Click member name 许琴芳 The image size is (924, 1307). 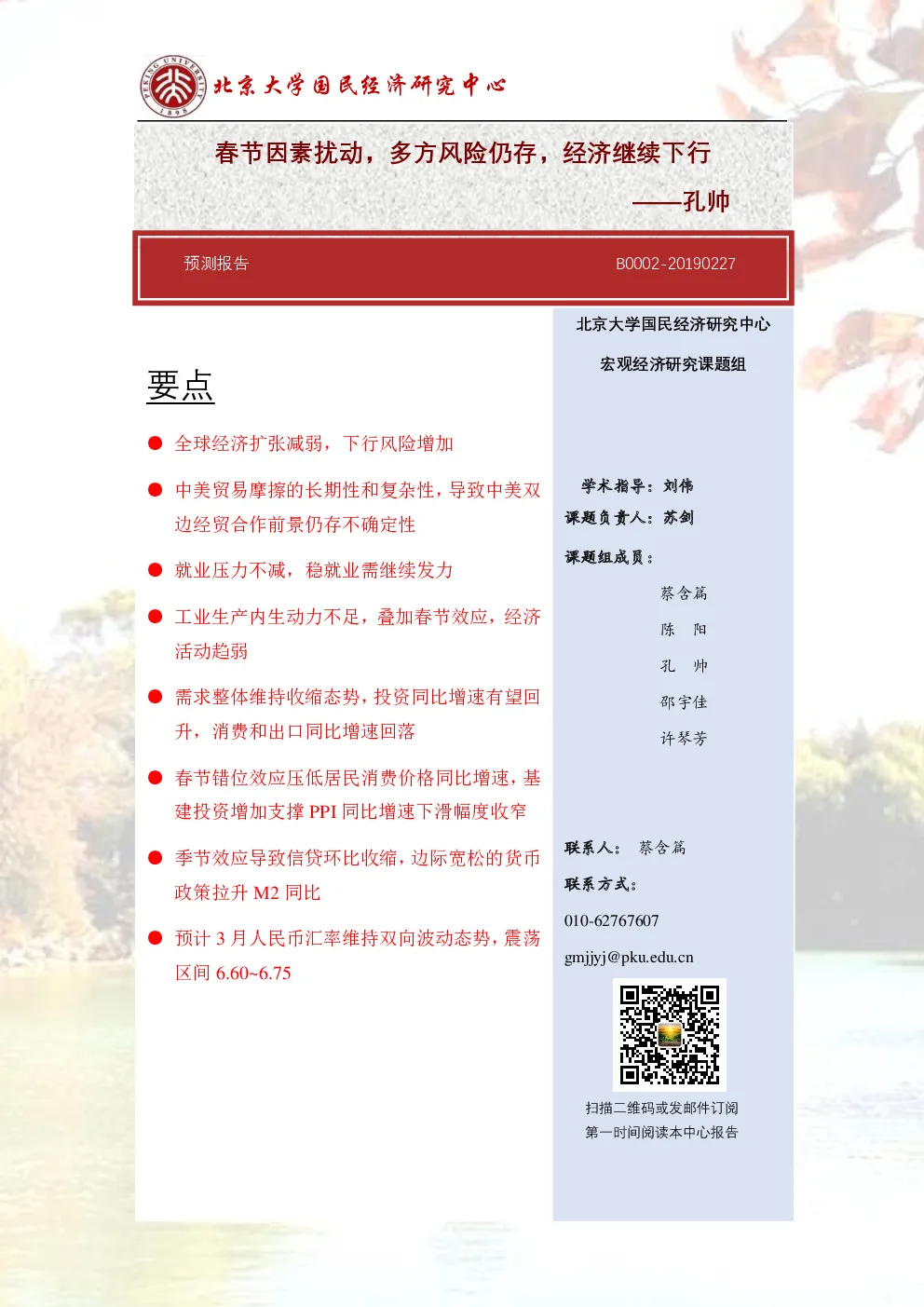(684, 739)
